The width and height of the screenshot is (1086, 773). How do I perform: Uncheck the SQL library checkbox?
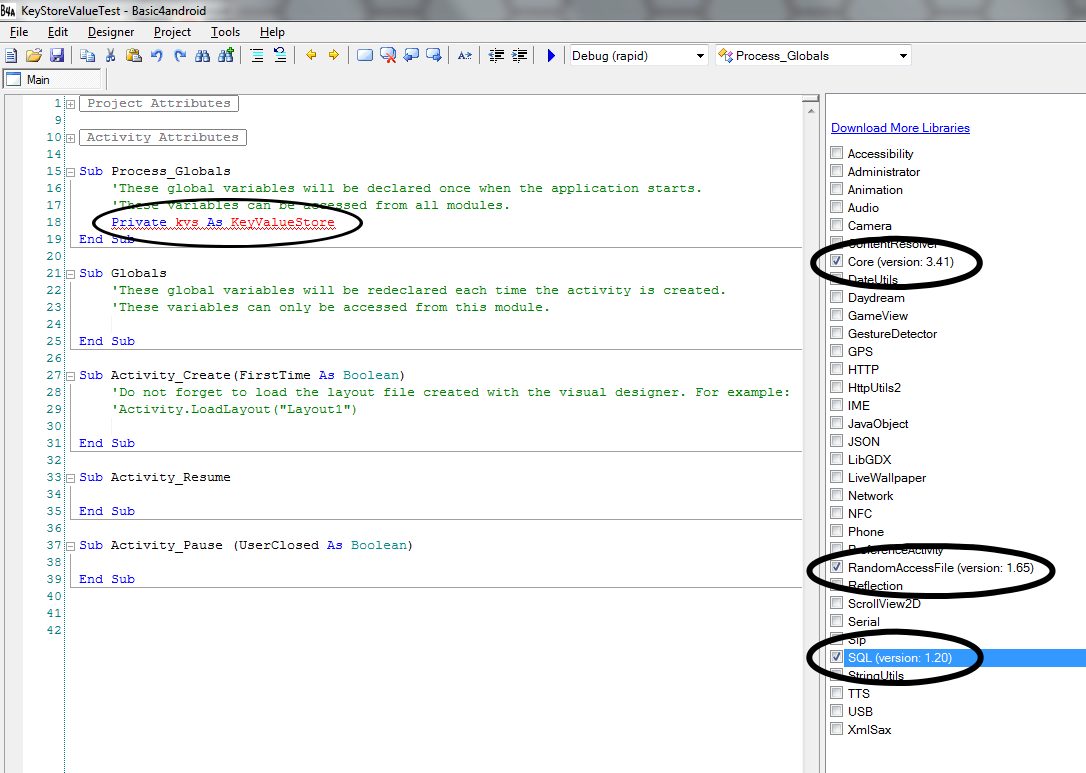click(836, 657)
